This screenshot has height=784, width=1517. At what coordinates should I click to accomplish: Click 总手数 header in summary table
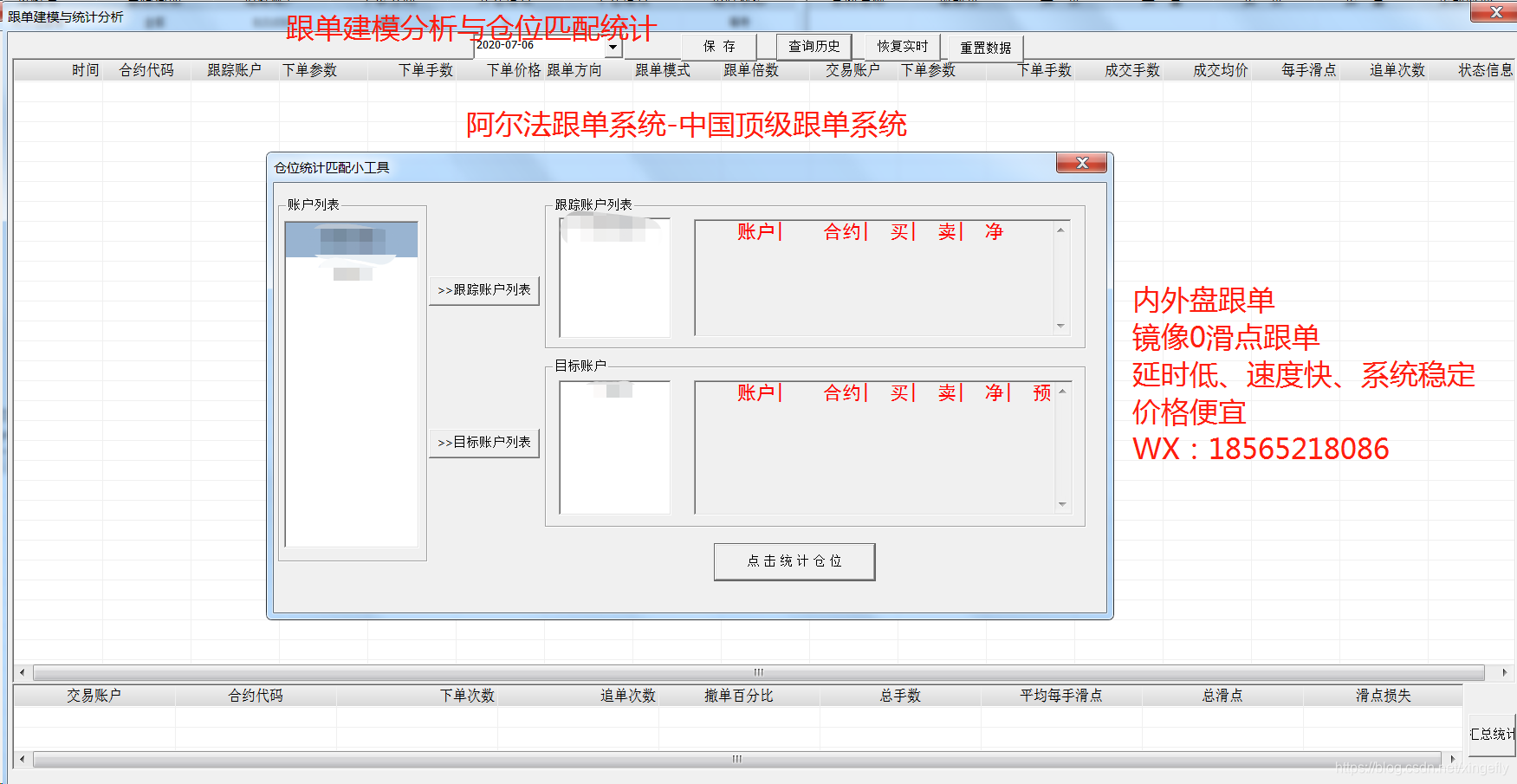coord(900,696)
